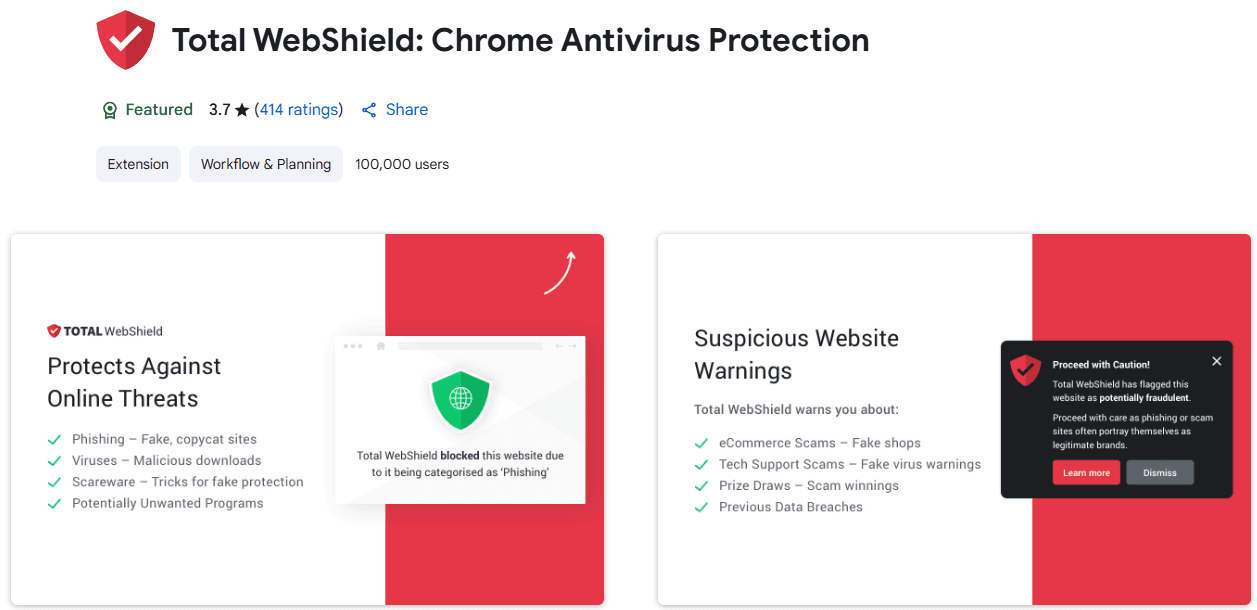Image resolution: width=1257 pixels, height=610 pixels.
Task: Click the checkmark beside Phishing – Fake, copycat sites
Action: tap(53, 439)
